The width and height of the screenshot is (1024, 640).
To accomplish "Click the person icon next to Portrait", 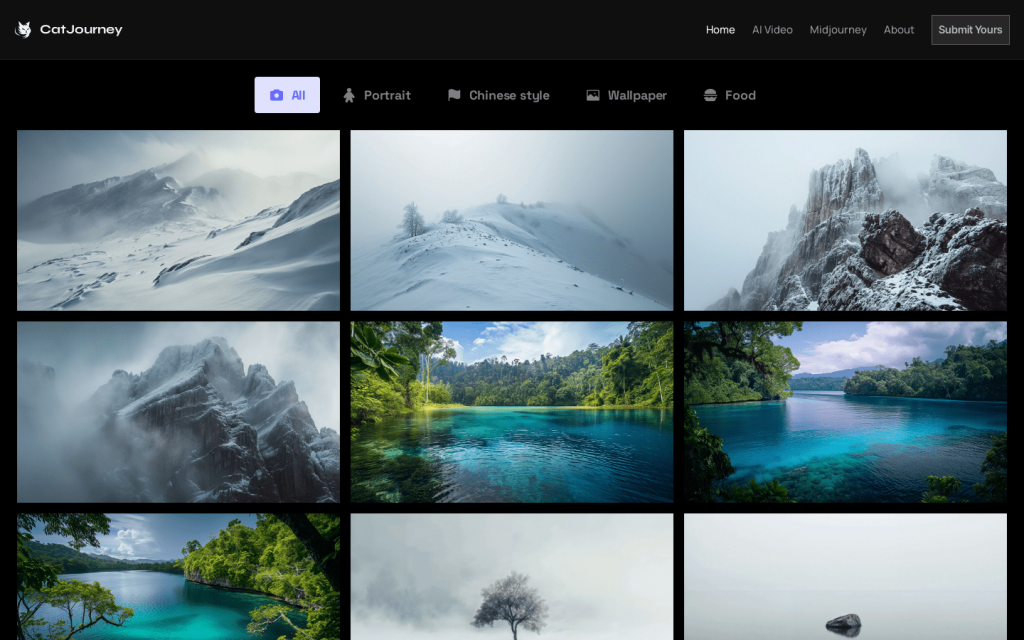I will point(349,95).
